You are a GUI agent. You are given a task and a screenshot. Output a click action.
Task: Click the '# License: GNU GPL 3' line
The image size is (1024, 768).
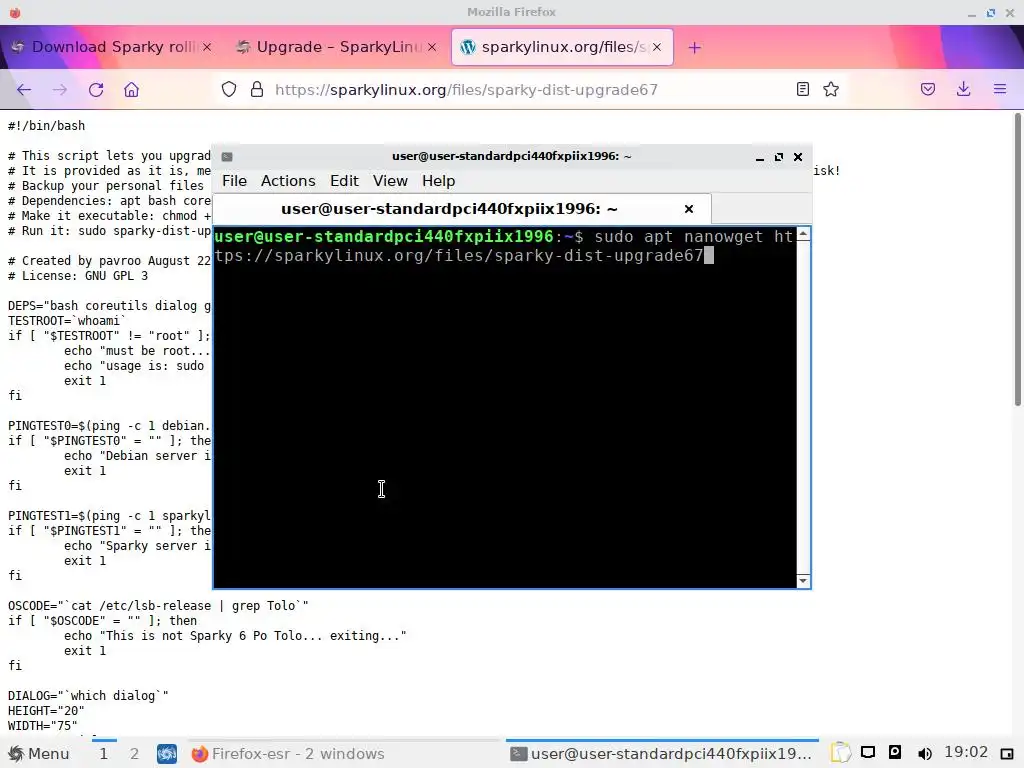pyautogui.click(x=78, y=276)
